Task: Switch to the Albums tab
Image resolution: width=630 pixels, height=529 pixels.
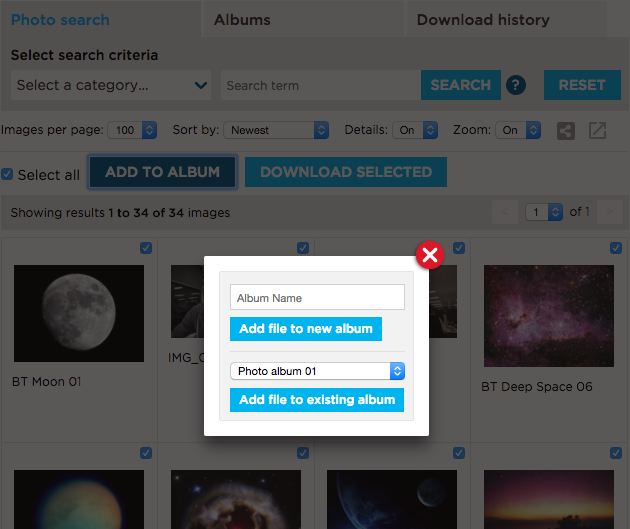Action: (x=242, y=20)
